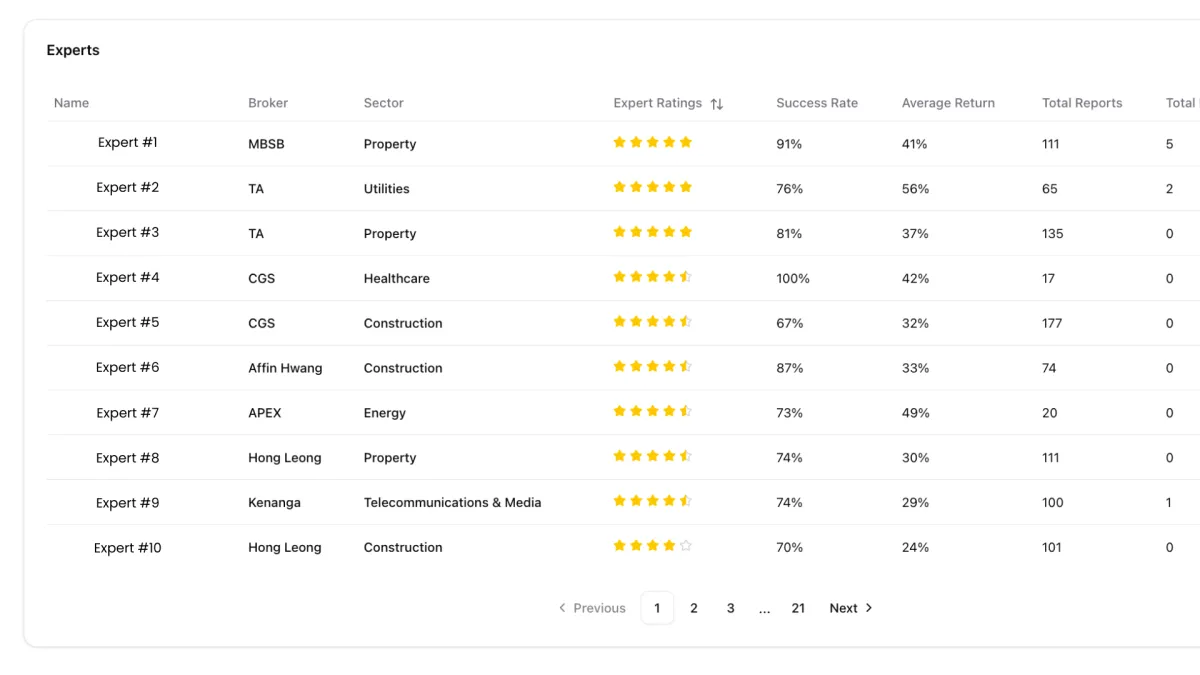Click the Previous page chevron arrow
The height and width of the screenshot is (675, 1200).
(x=562, y=608)
